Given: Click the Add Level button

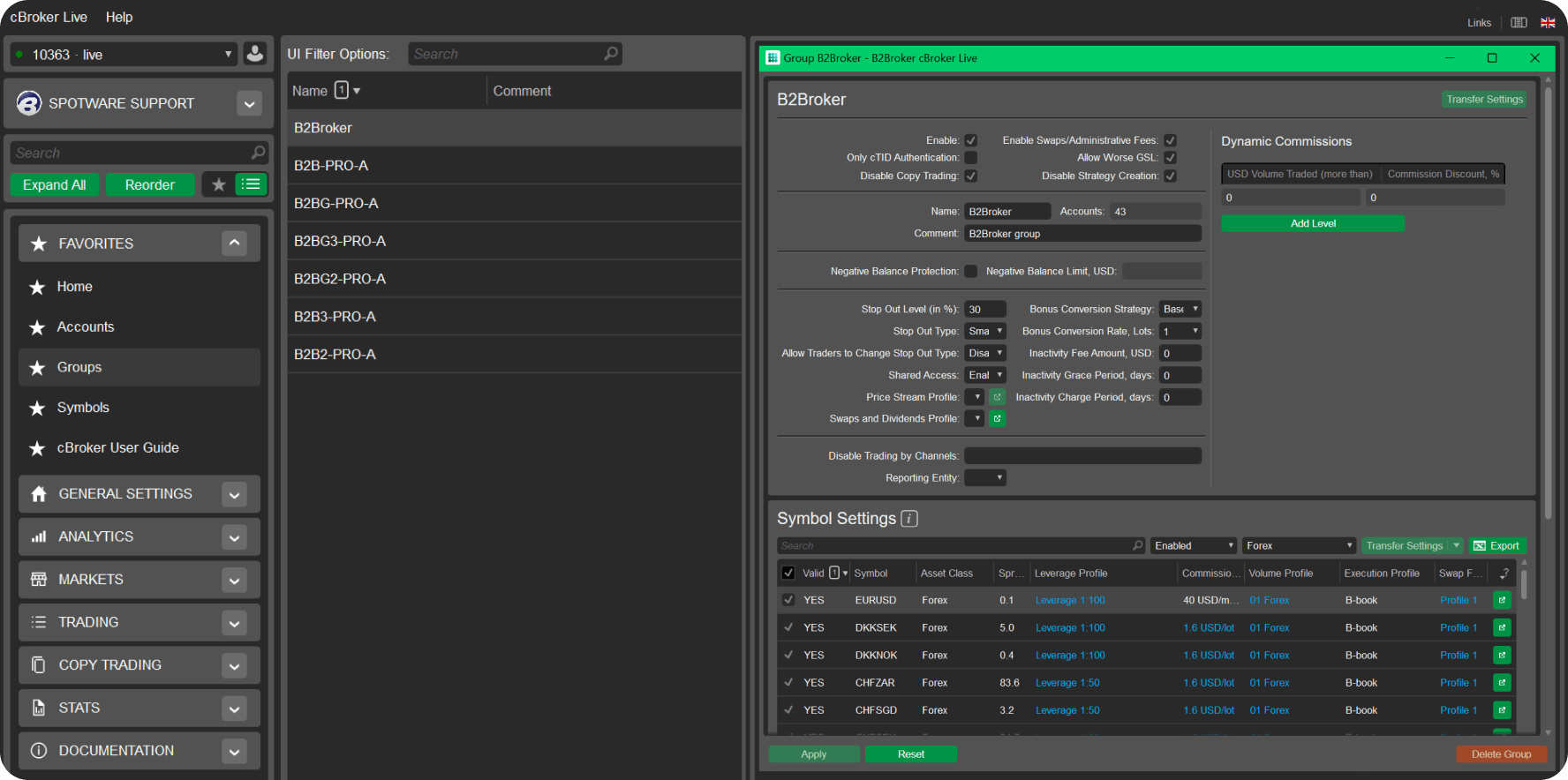Looking at the screenshot, I should tap(1313, 223).
